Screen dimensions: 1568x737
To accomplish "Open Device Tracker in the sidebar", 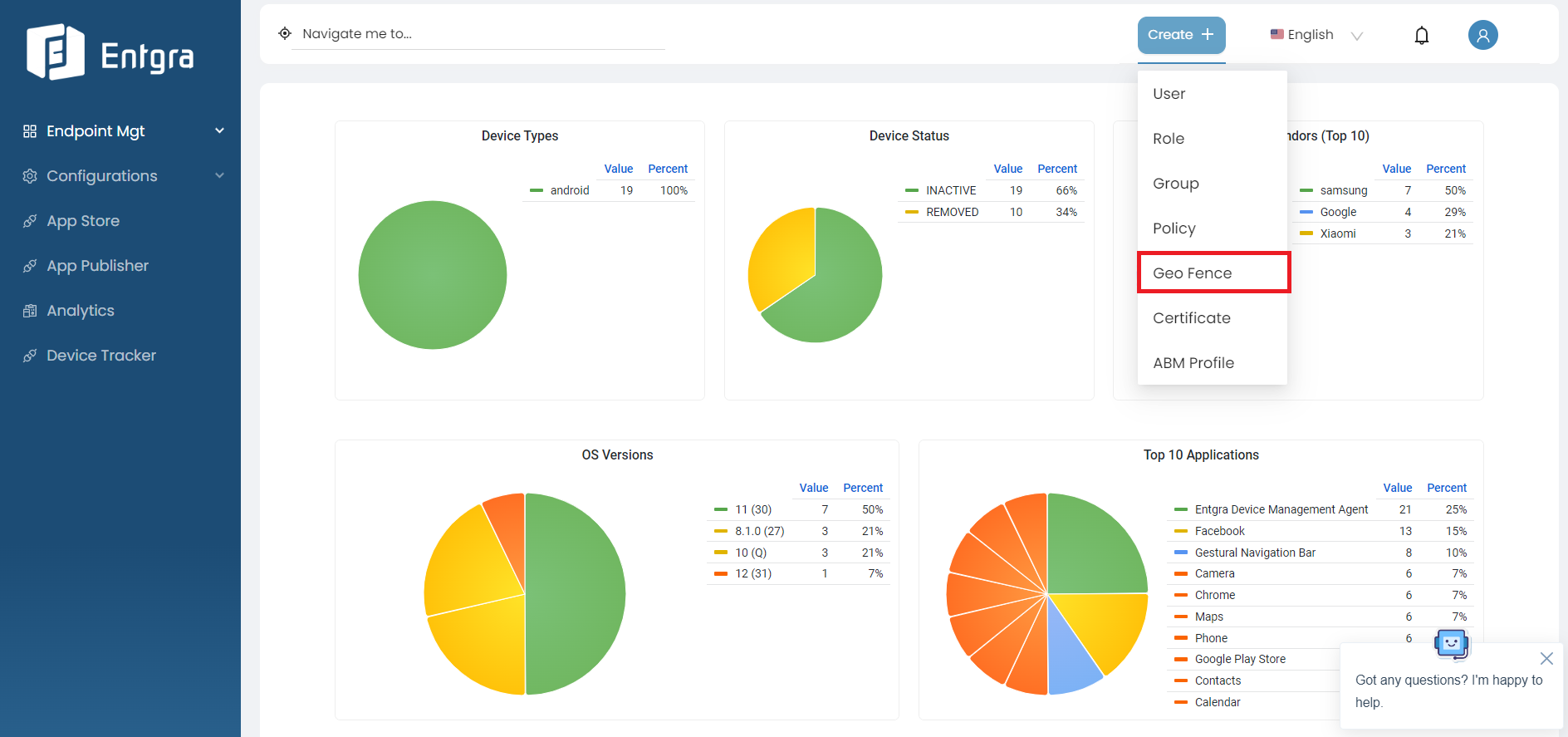I will point(100,356).
